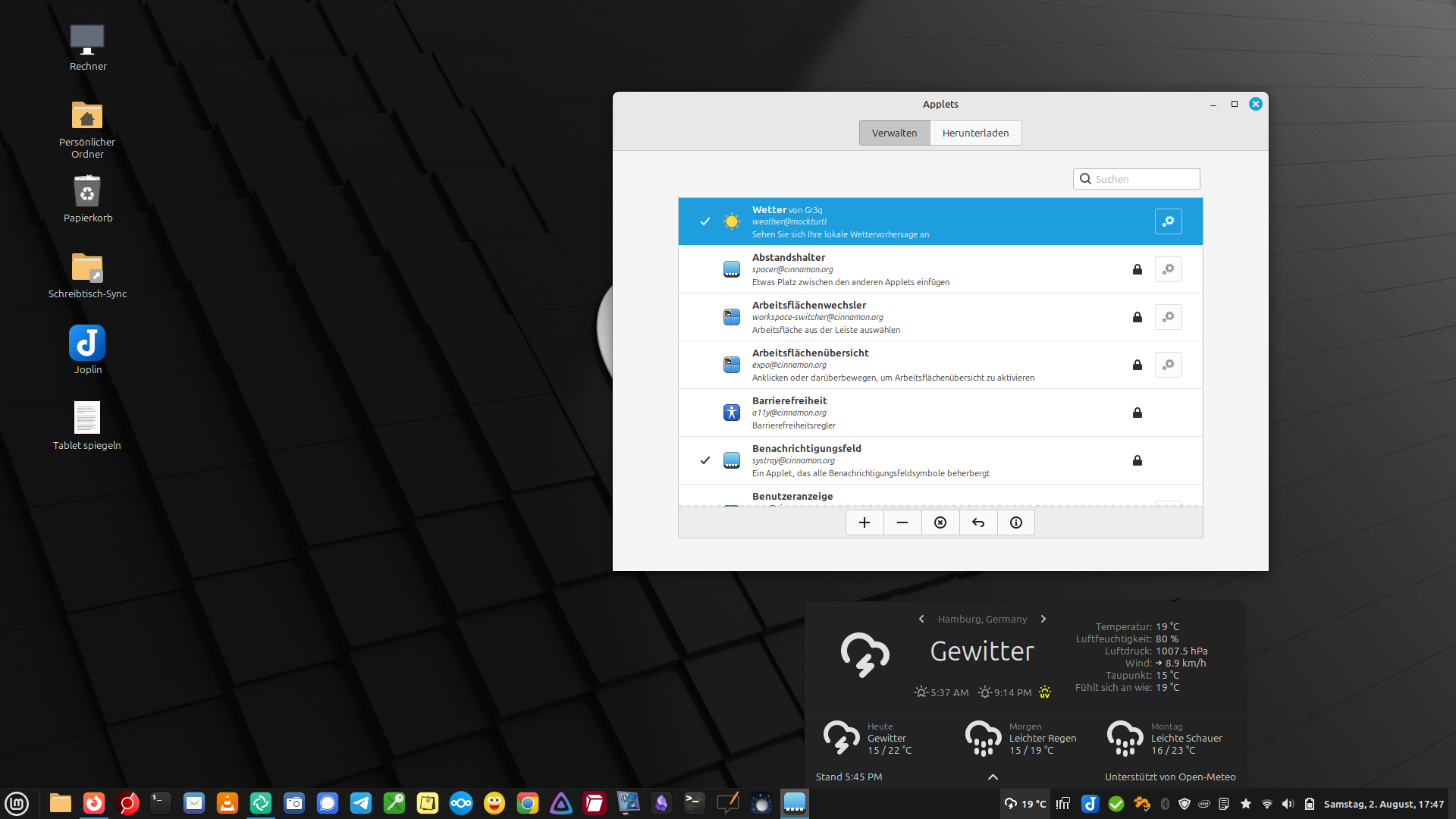Open Joplin desktop icon
The width and height of the screenshot is (1456, 819).
(x=87, y=350)
